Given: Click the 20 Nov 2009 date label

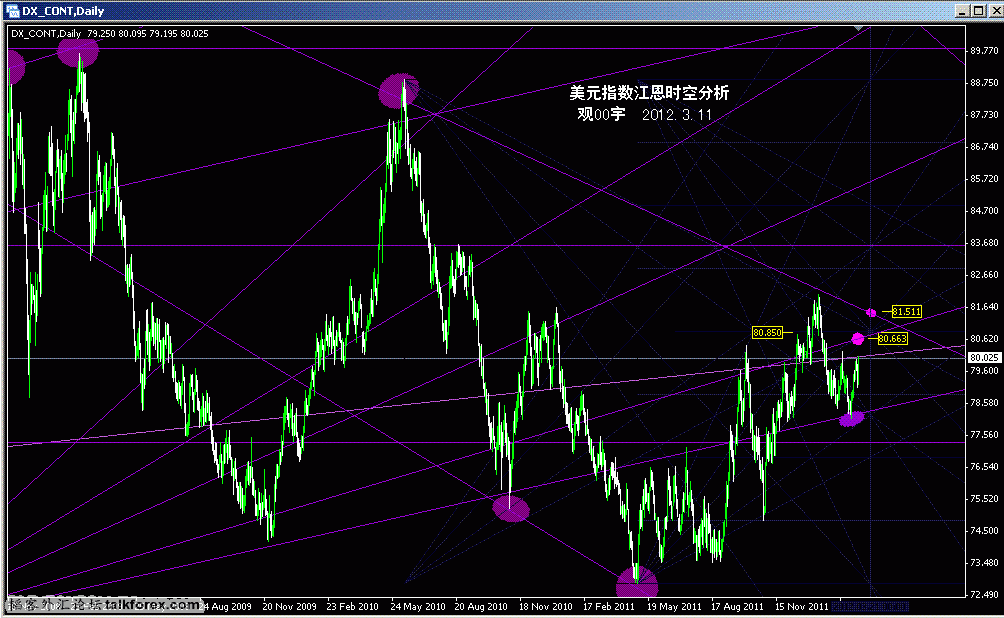Looking at the screenshot, I should pyautogui.click(x=289, y=606).
